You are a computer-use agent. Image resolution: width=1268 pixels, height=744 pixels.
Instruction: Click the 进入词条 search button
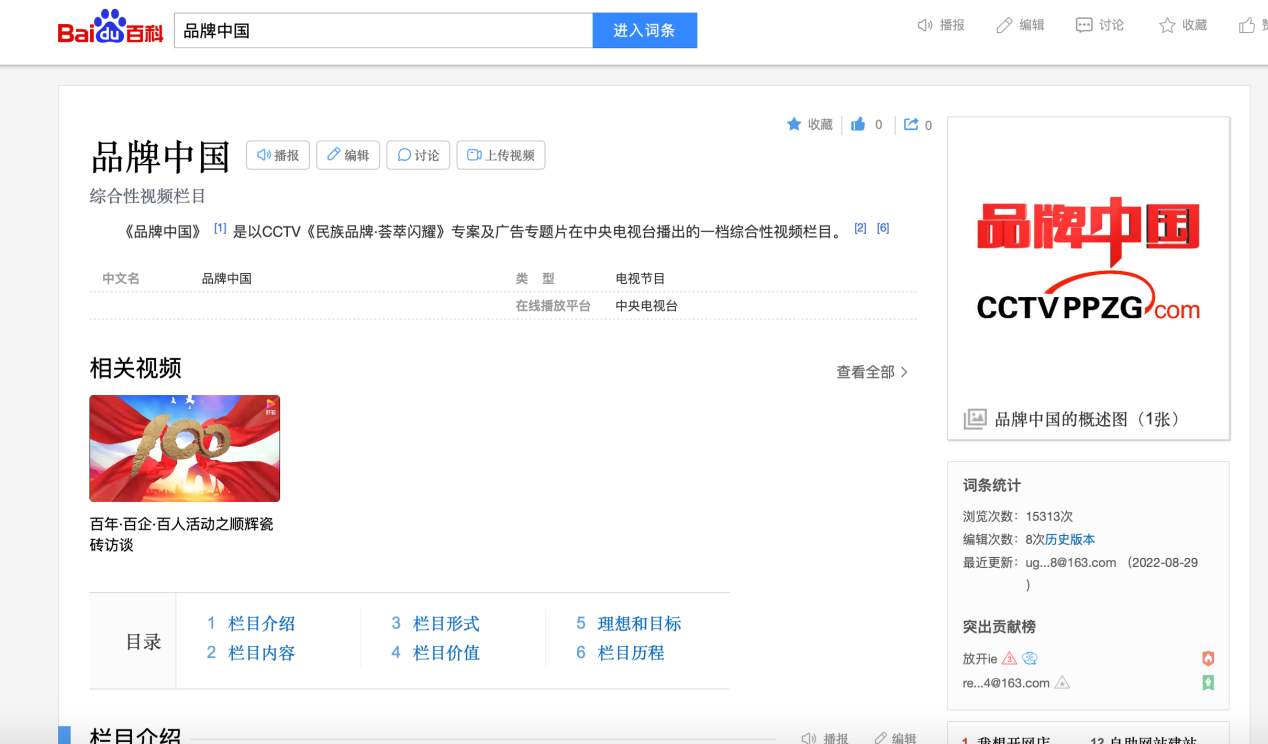(x=645, y=30)
